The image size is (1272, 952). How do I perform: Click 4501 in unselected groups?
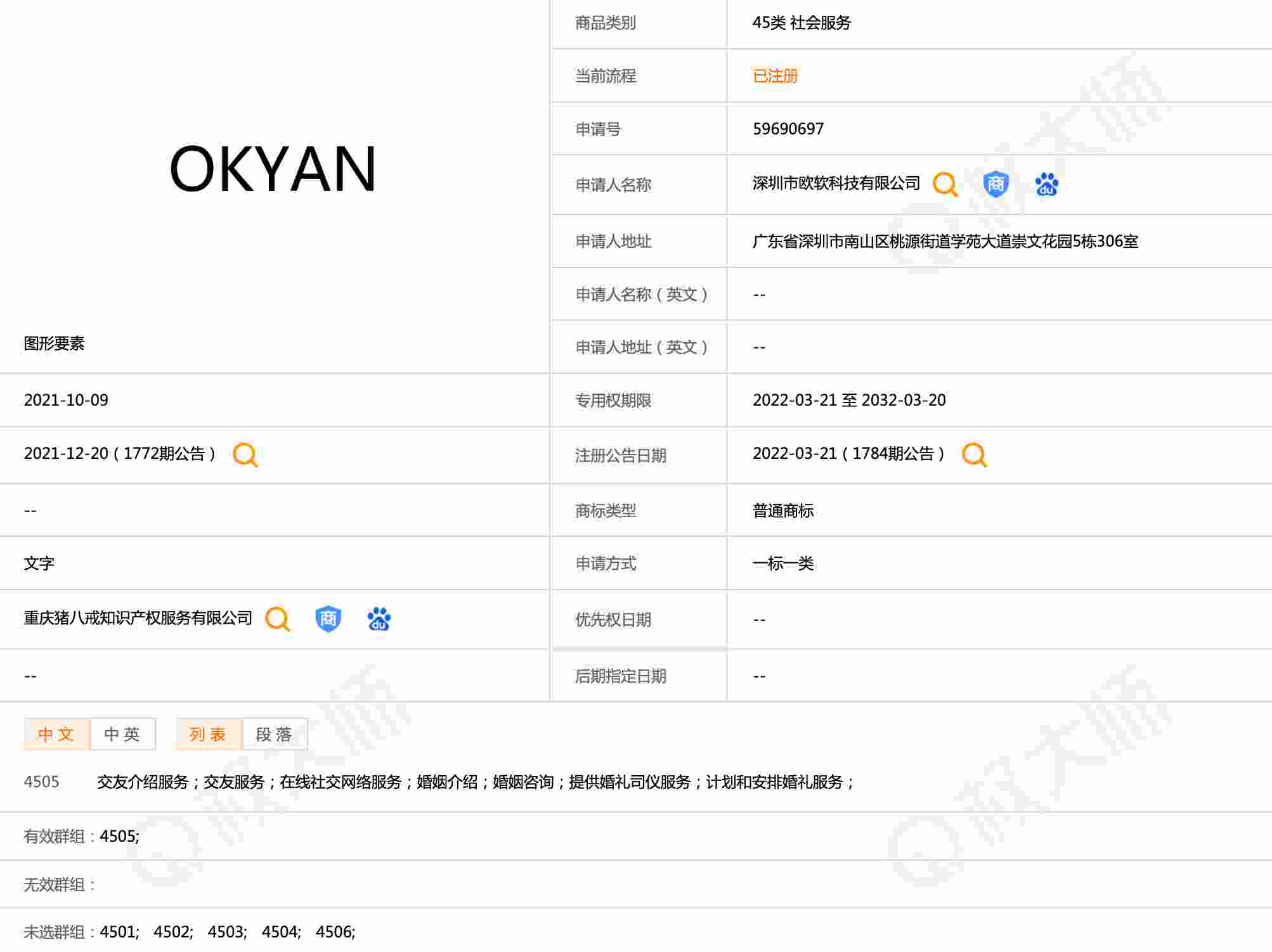tap(119, 932)
